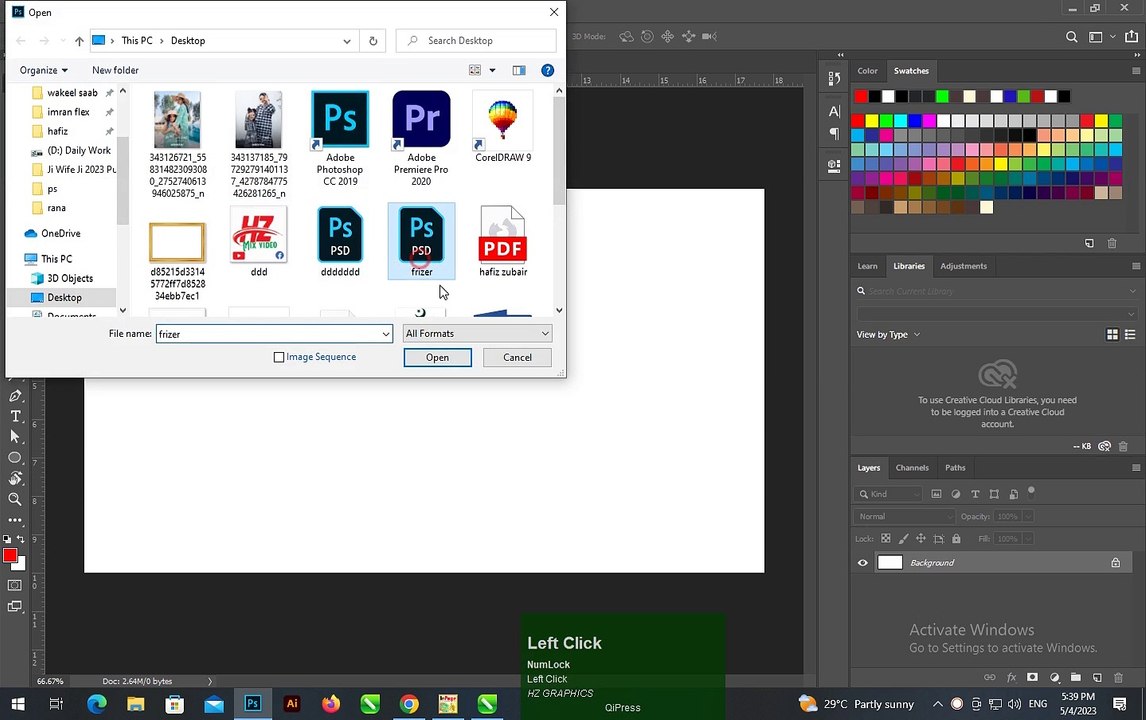1146x720 pixels.
Task: Delete layer using the trash icon
Action: coord(1118,678)
